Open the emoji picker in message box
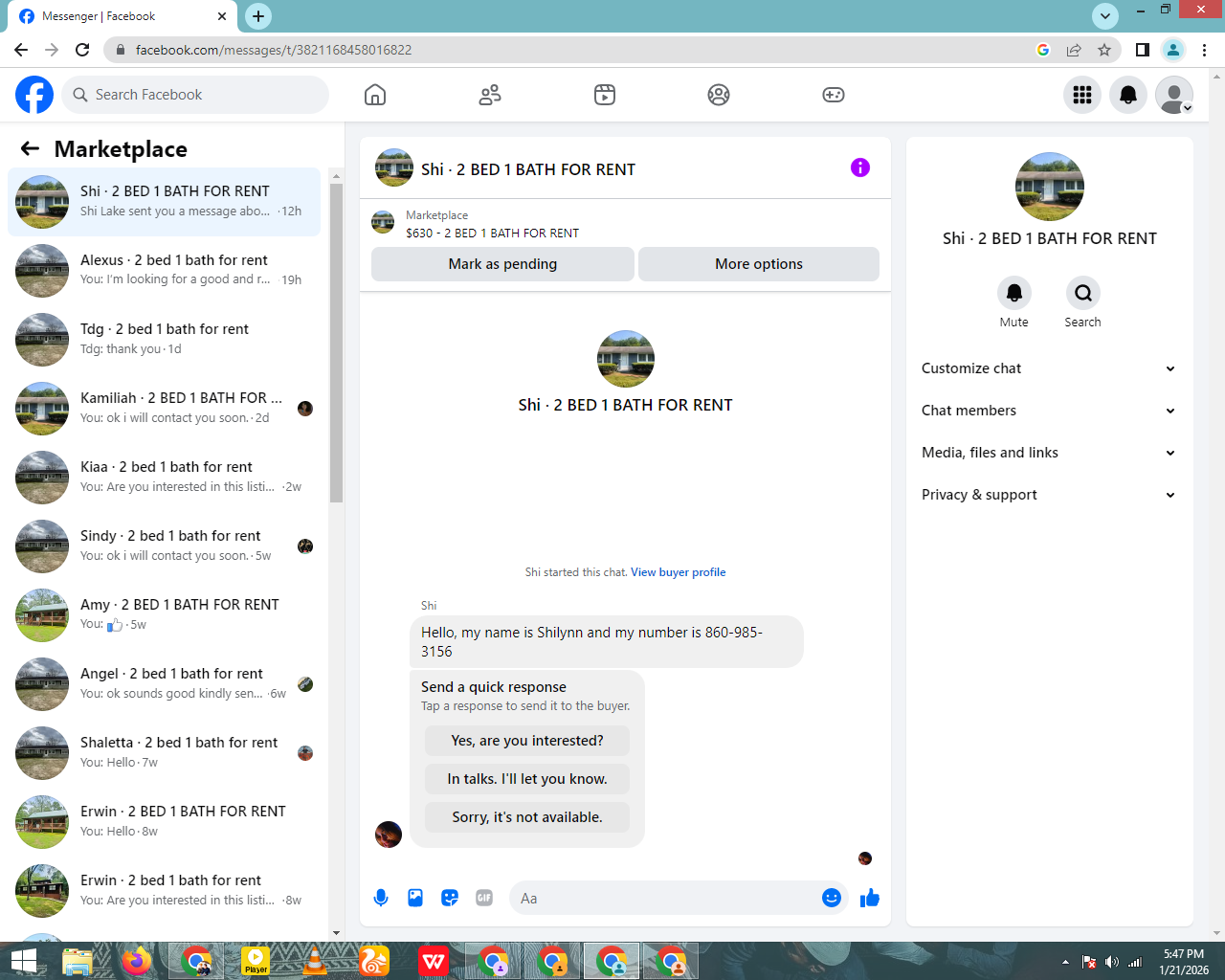This screenshot has width=1225, height=980. [832, 898]
